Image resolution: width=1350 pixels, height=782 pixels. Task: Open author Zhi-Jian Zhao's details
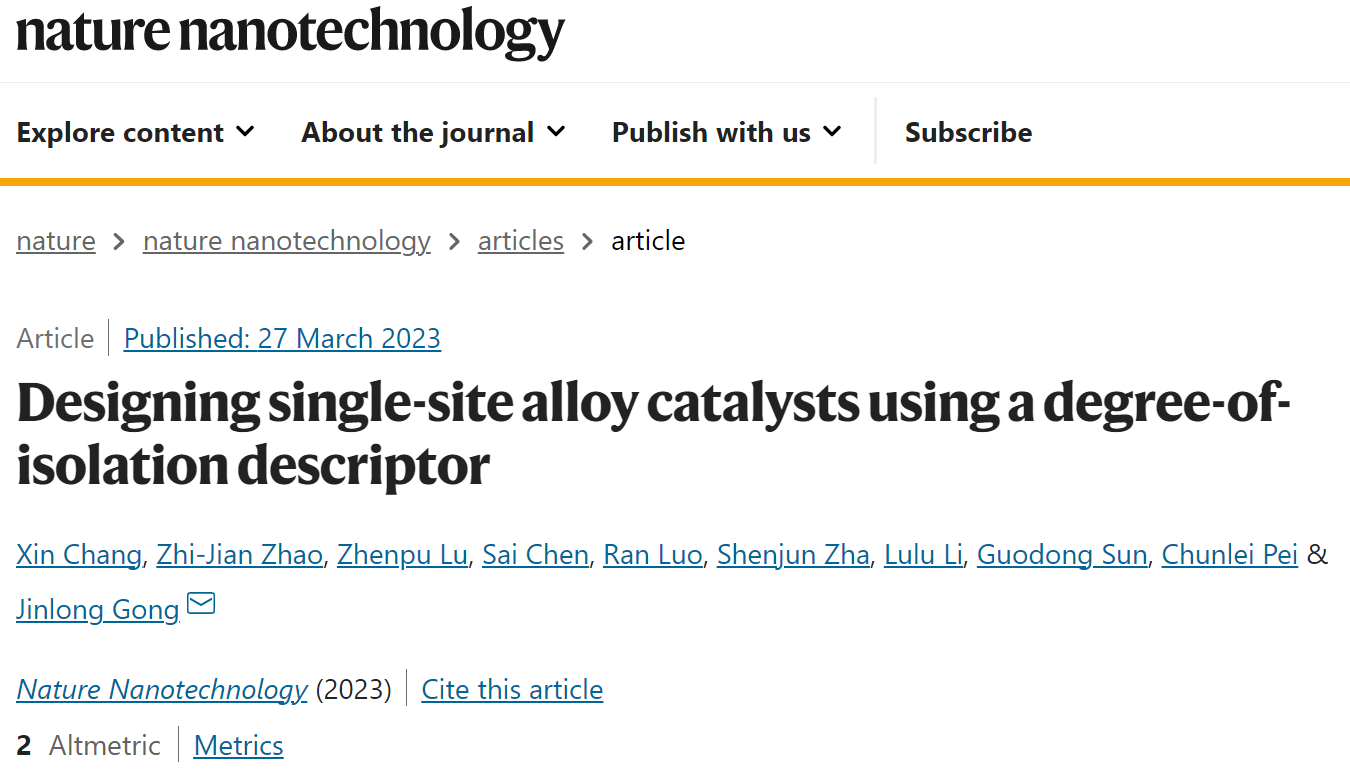[x=240, y=554]
